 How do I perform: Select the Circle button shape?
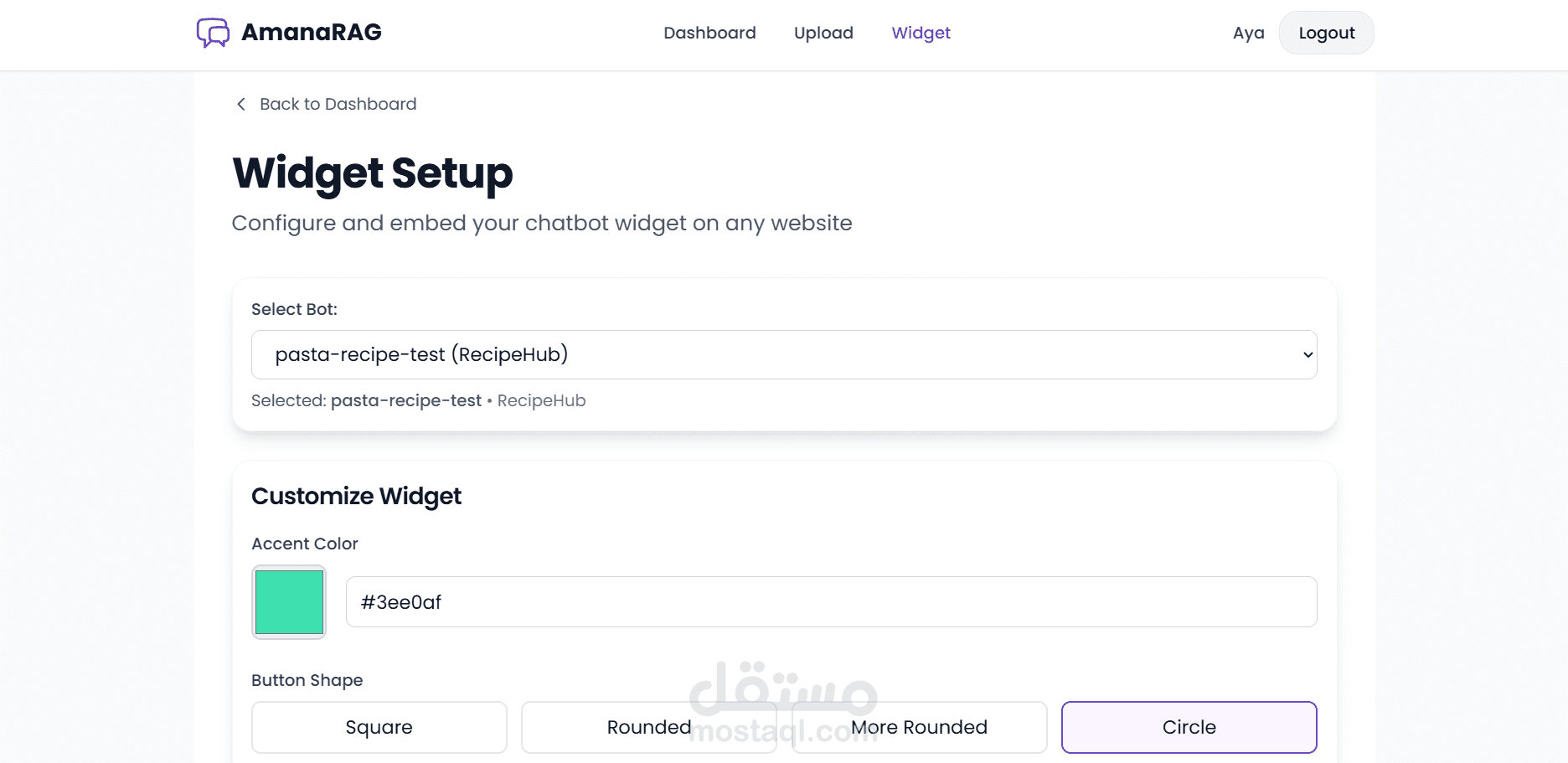pyautogui.click(x=1189, y=727)
